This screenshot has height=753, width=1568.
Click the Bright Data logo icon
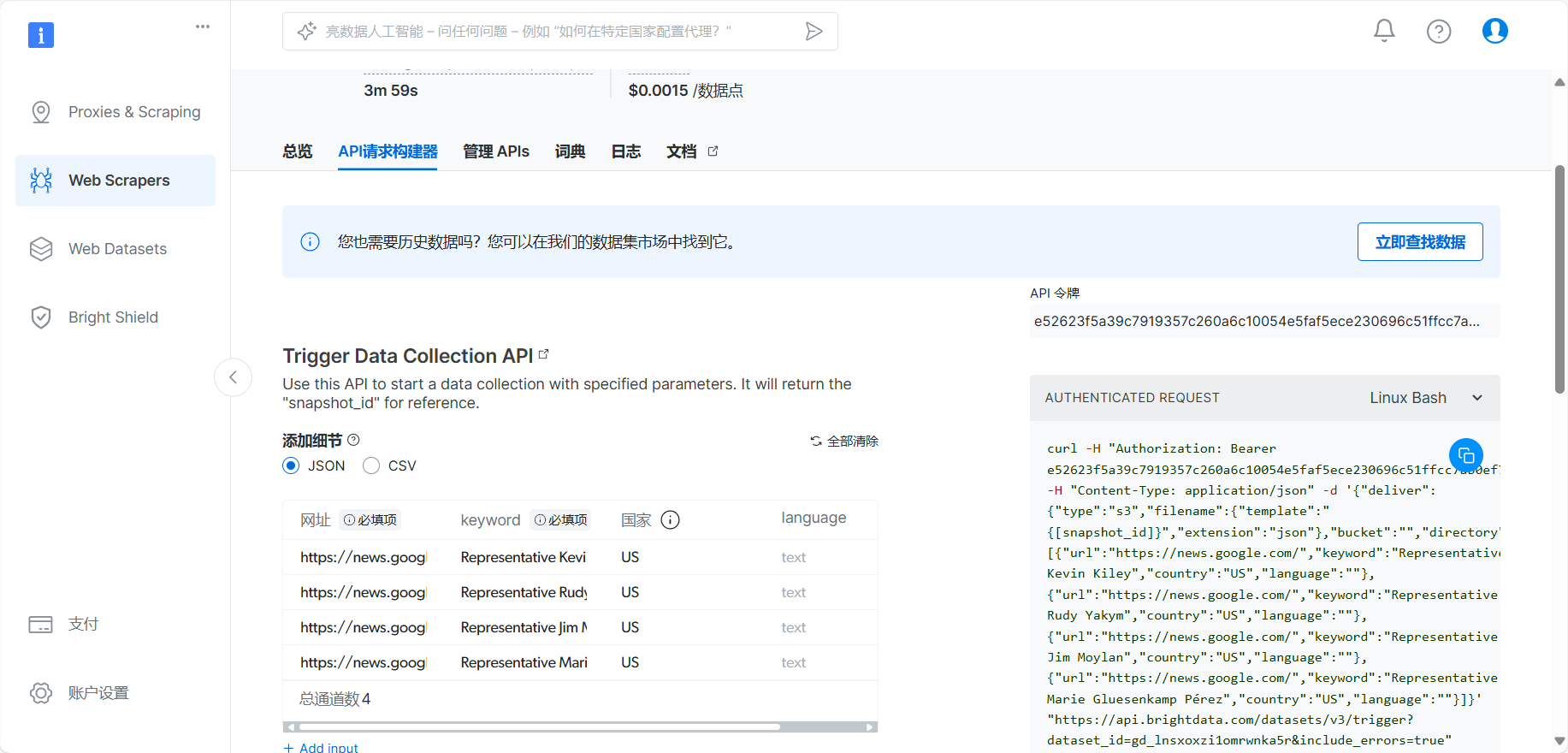41,35
